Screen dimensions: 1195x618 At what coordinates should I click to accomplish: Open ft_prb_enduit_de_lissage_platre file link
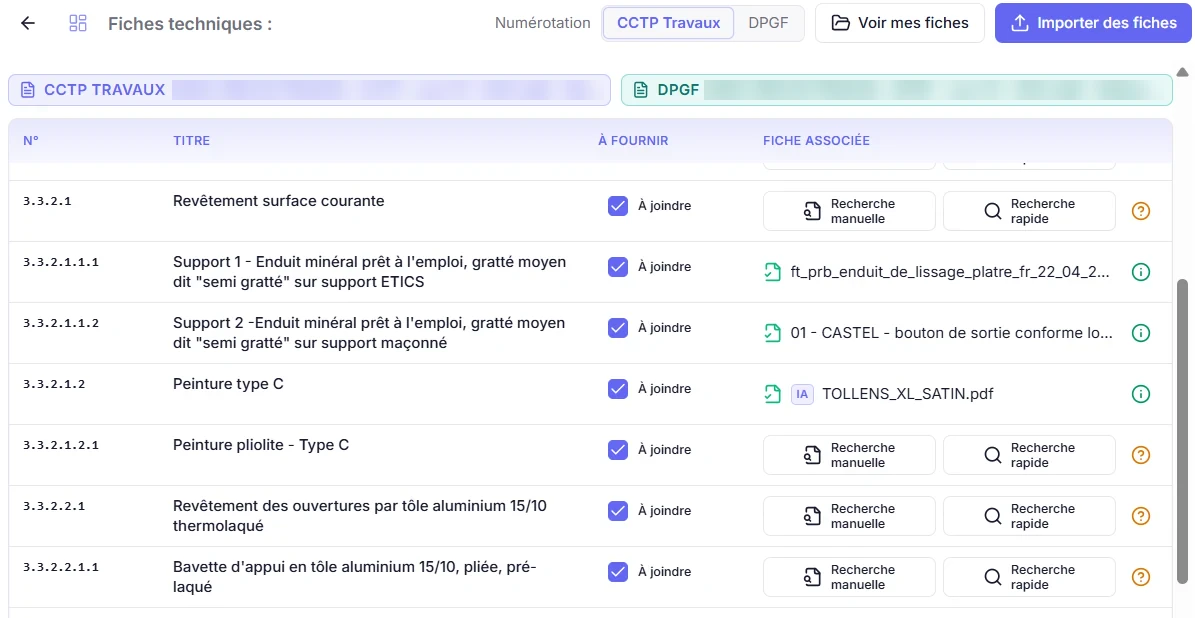pos(950,272)
